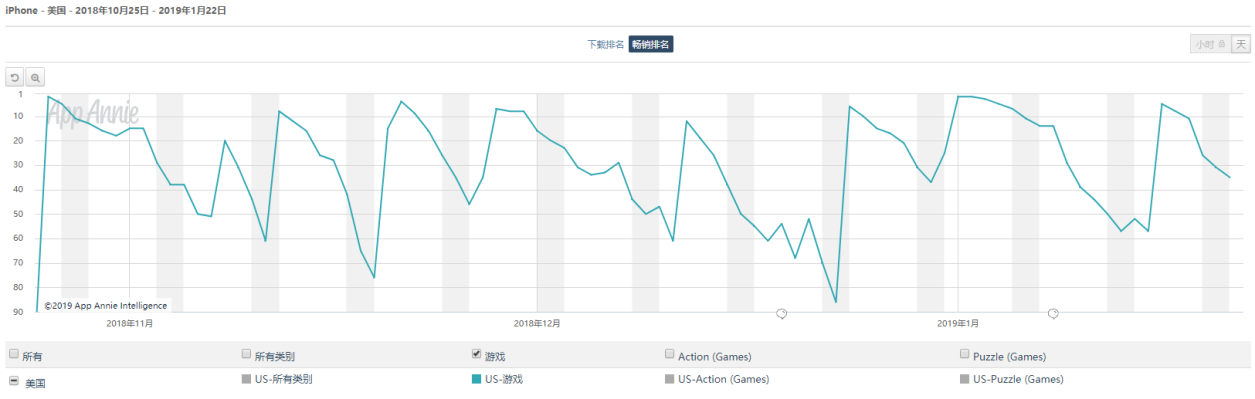1255x399 pixels.
Task: Click the US-游戏 legend label
Action: [504, 379]
